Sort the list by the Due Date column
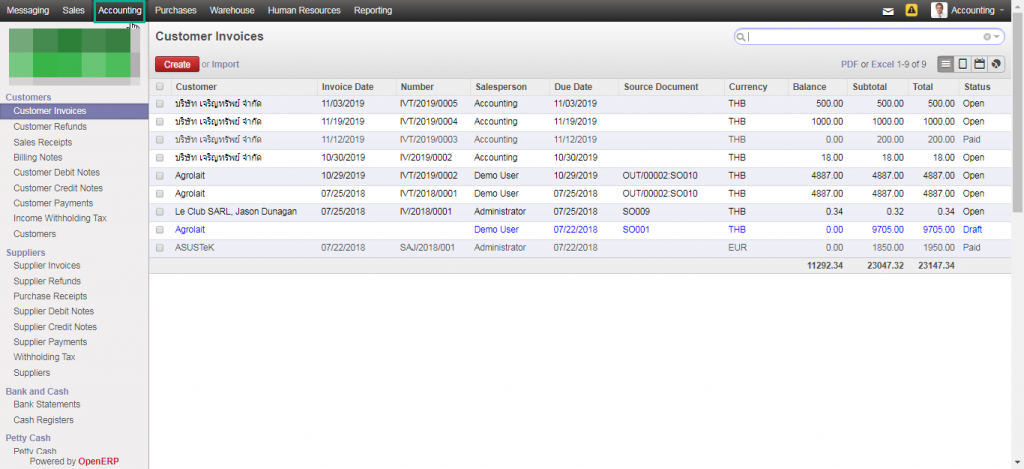Image resolution: width=1024 pixels, height=469 pixels. [574, 87]
